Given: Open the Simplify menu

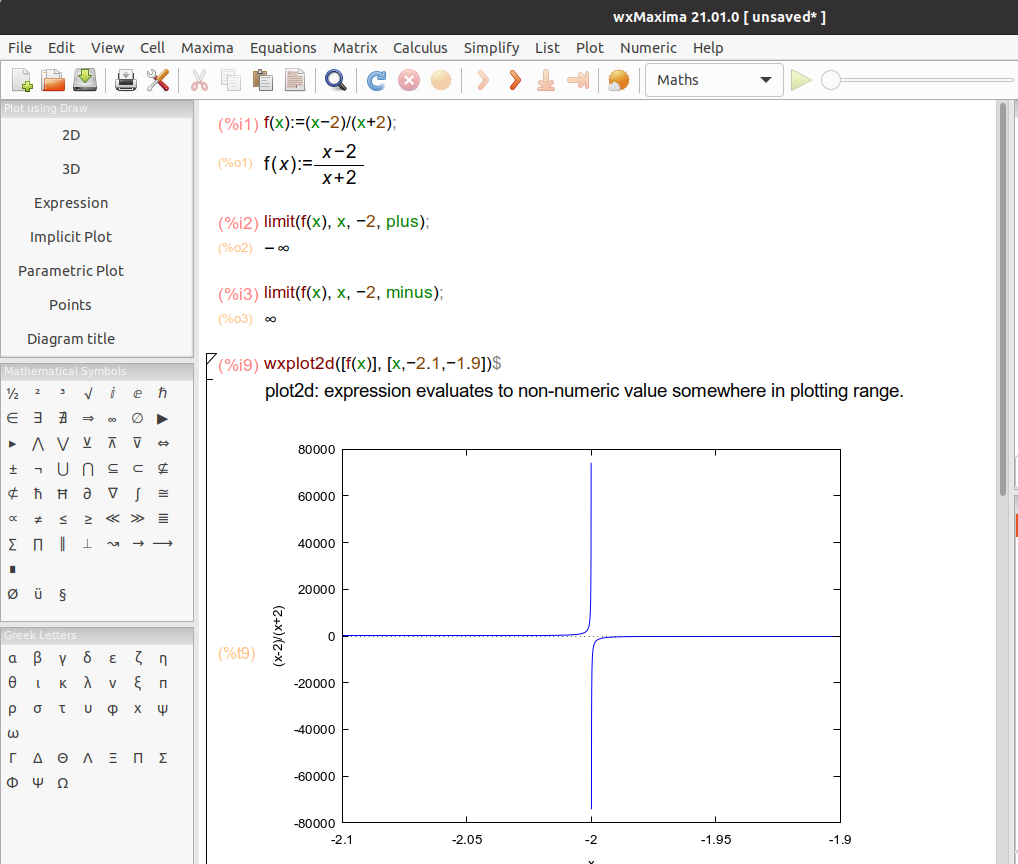Looking at the screenshot, I should click(x=491, y=48).
